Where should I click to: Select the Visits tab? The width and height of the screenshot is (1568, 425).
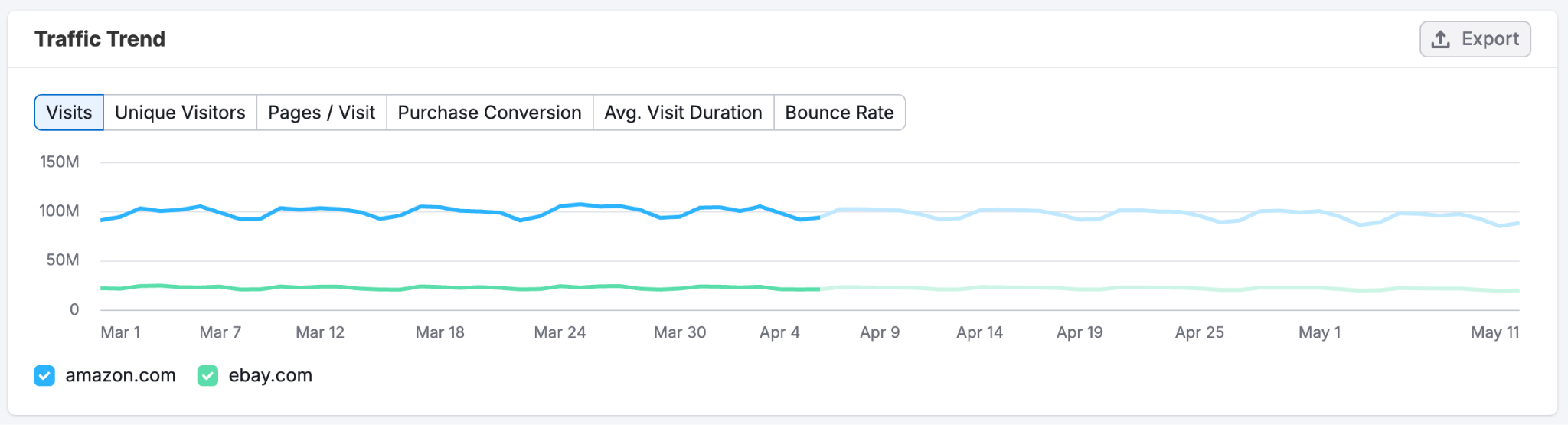(69, 113)
